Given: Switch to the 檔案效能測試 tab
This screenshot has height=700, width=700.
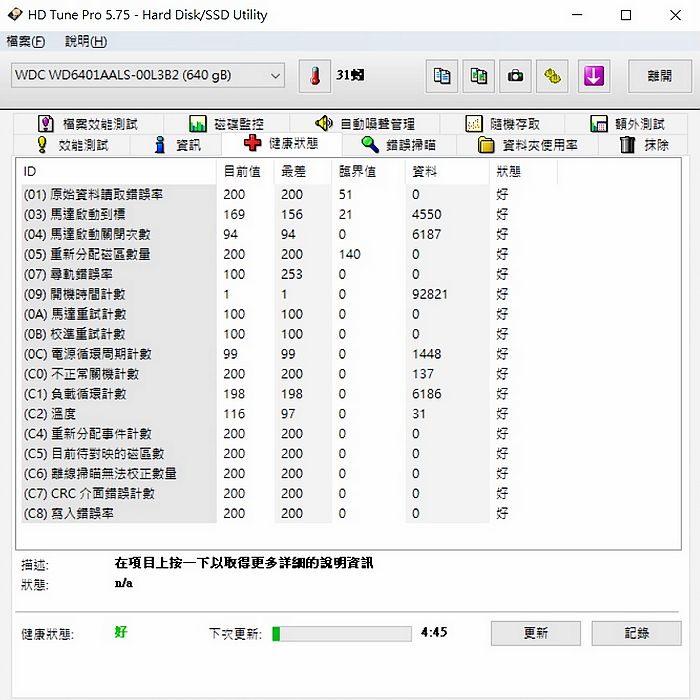Looking at the screenshot, I should coord(88,124).
